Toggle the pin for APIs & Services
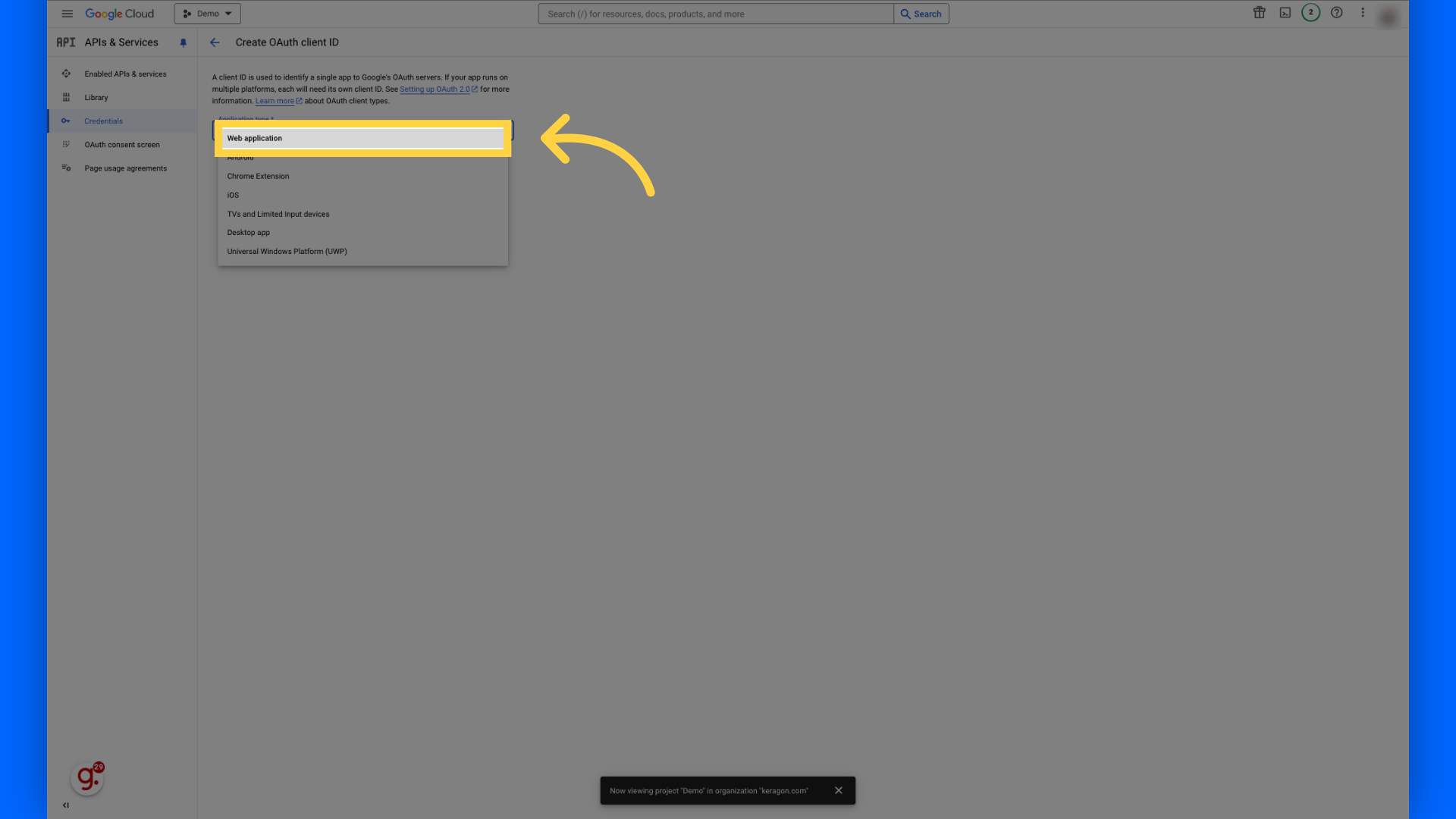This screenshot has width=1456, height=819. click(x=183, y=42)
